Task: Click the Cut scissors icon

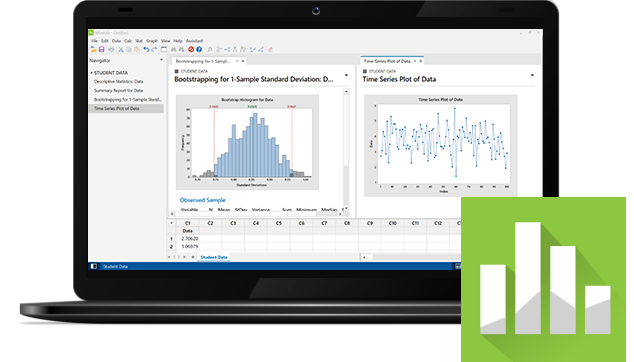Action: click(x=120, y=49)
